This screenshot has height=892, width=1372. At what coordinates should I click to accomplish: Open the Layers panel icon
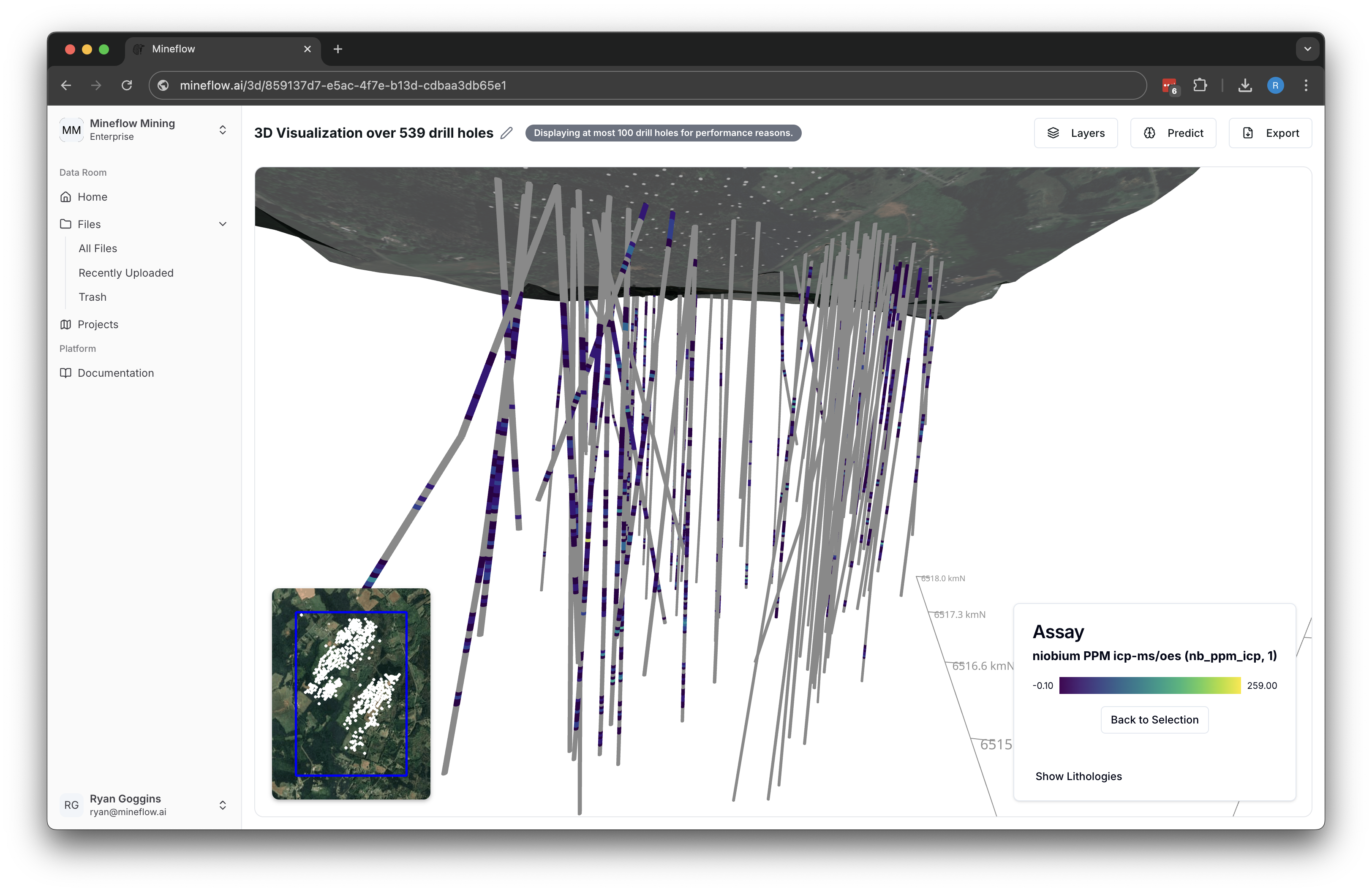(x=1053, y=133)
